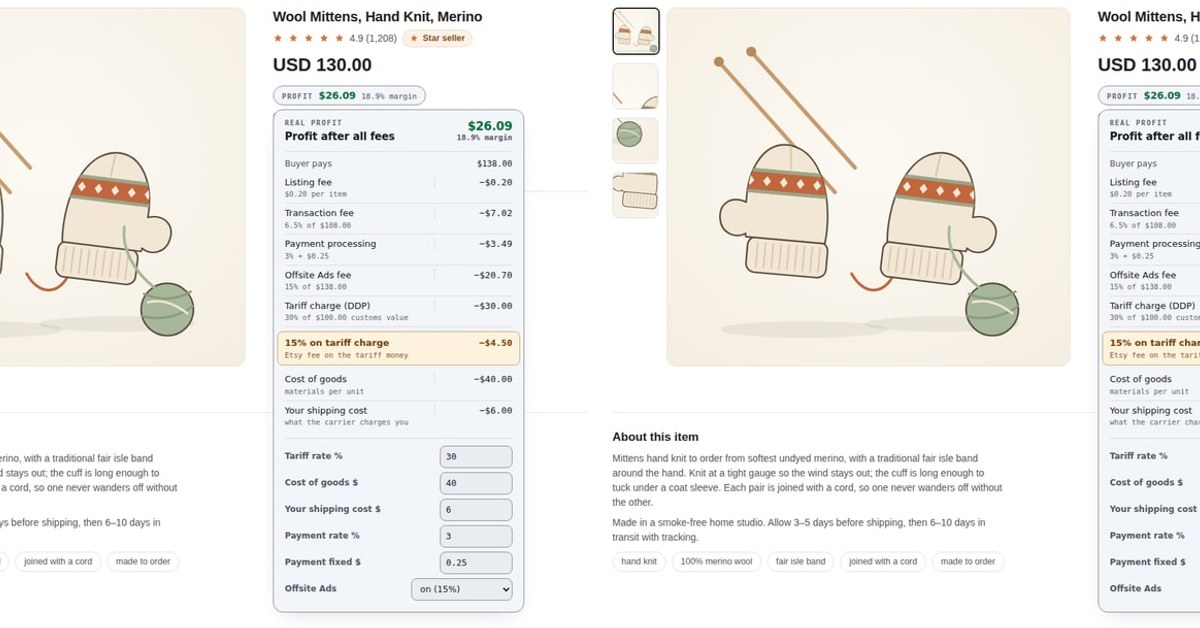Click the first orange rating star
The height and width of the screenshot is (628, 1200).
[x=278, y=38]
